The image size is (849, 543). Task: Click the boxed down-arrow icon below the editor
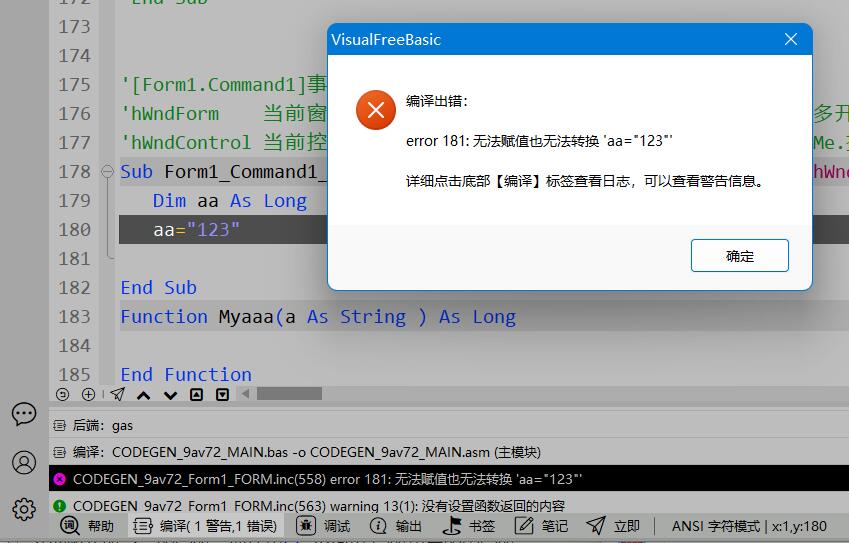222,395
